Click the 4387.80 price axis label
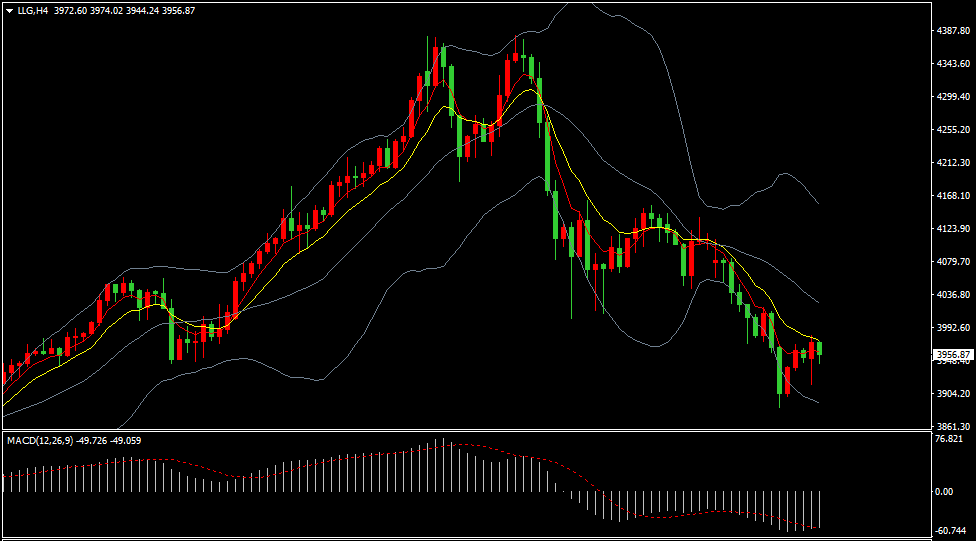The height and width of the screenshot is (541, 976). click(x=952, y=31)
